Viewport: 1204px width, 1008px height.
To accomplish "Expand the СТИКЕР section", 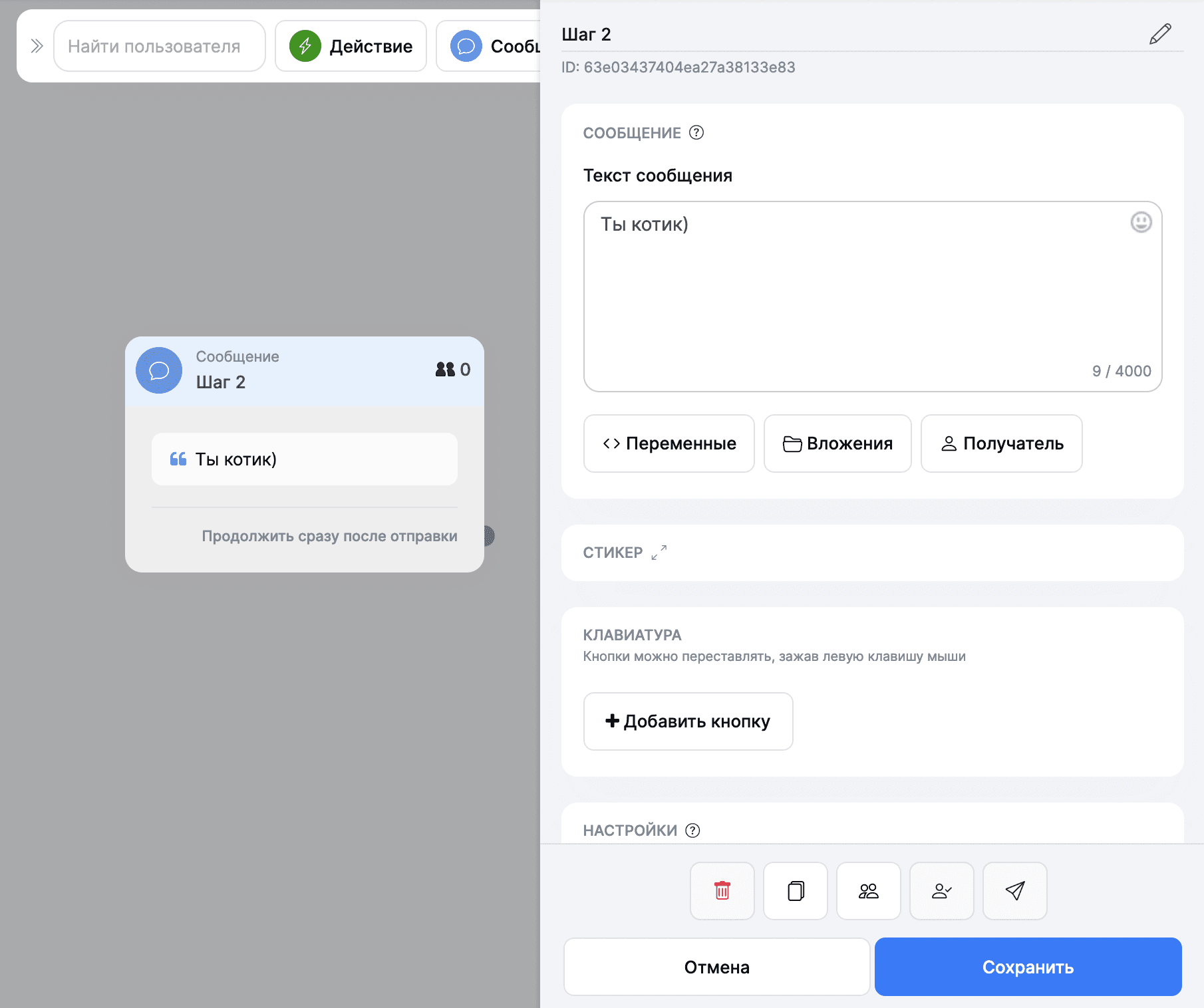I will (659, 553).
